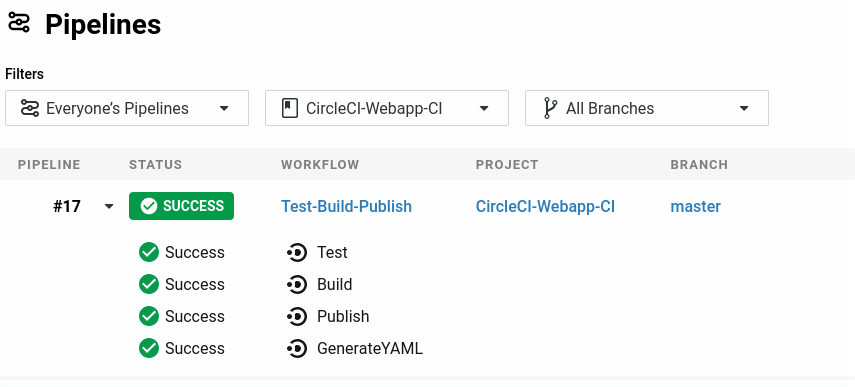Click the WORKFLOW column header
The image size is (855, 387).
(x=320, y=165)
